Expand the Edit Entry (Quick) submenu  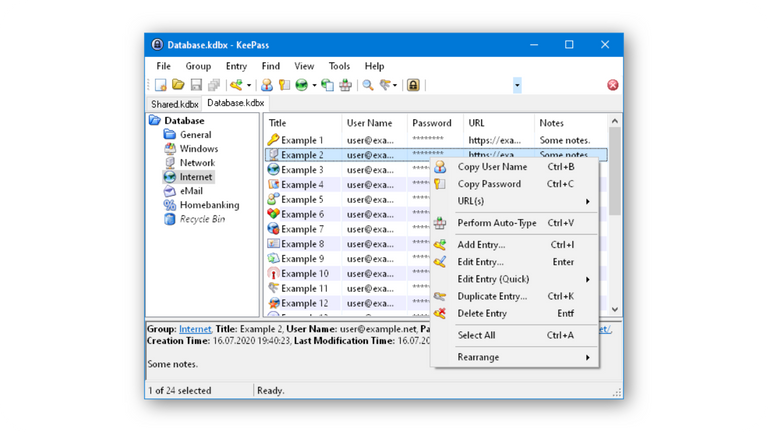click(x=515, y=279)
